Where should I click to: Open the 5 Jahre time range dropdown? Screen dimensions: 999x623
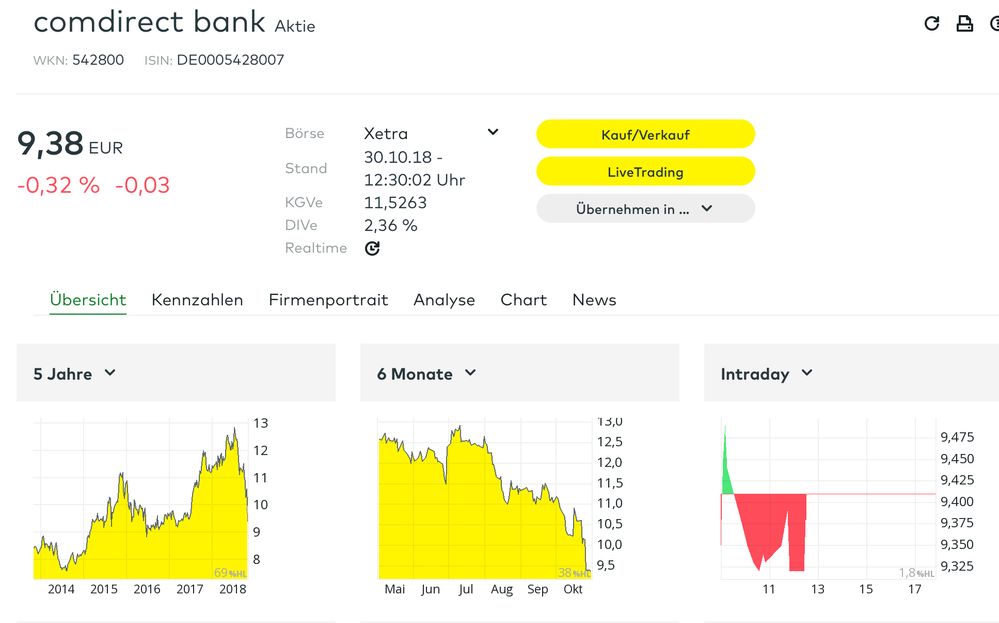point(75,374)
